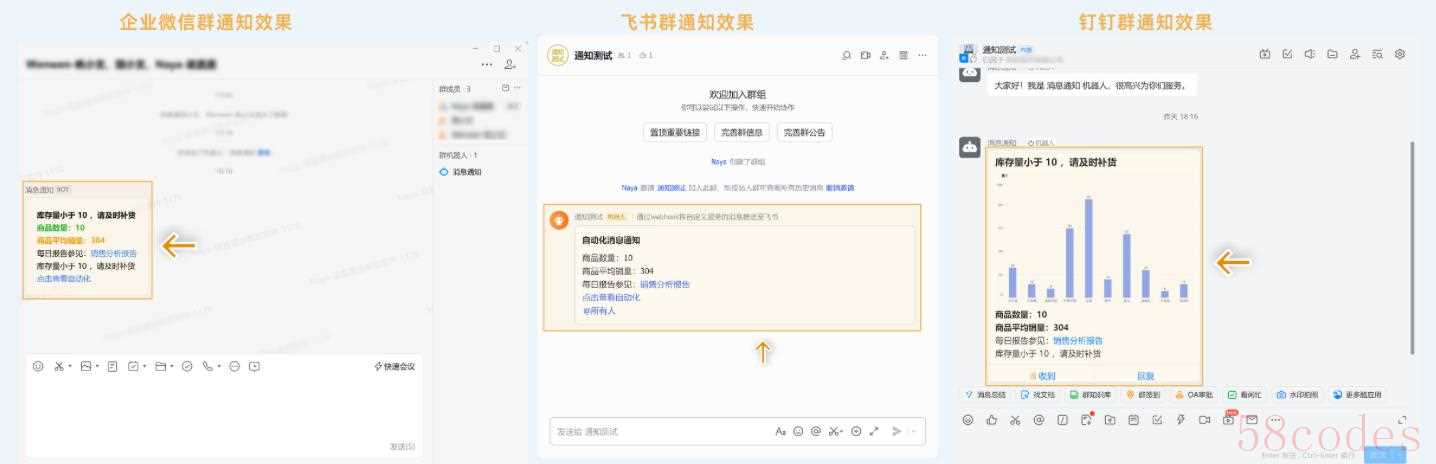Click 完善群信息 button in Feishu
1436x464 pixels.
(741, 132)
